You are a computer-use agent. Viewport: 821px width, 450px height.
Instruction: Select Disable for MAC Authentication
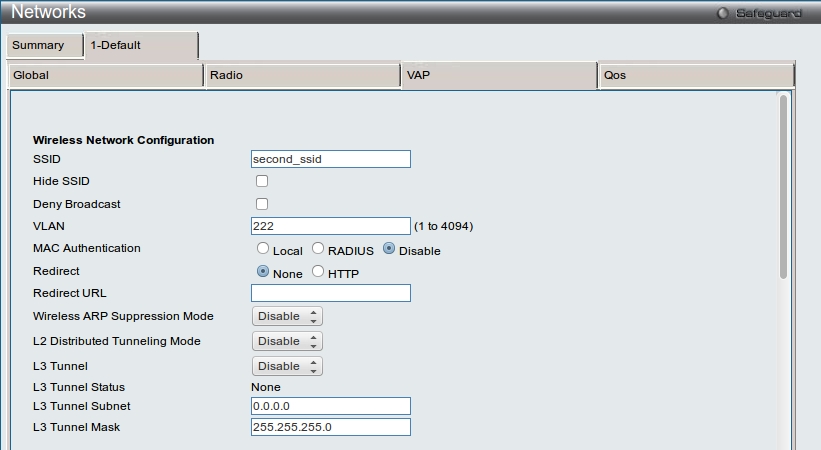click(x=389, y=249)
